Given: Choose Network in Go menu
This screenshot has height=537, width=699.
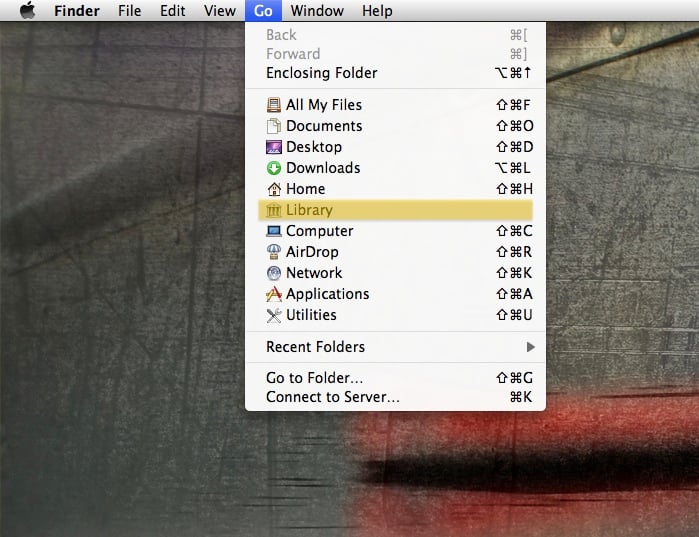Looking at the screenshot, I should click(395, 273).
